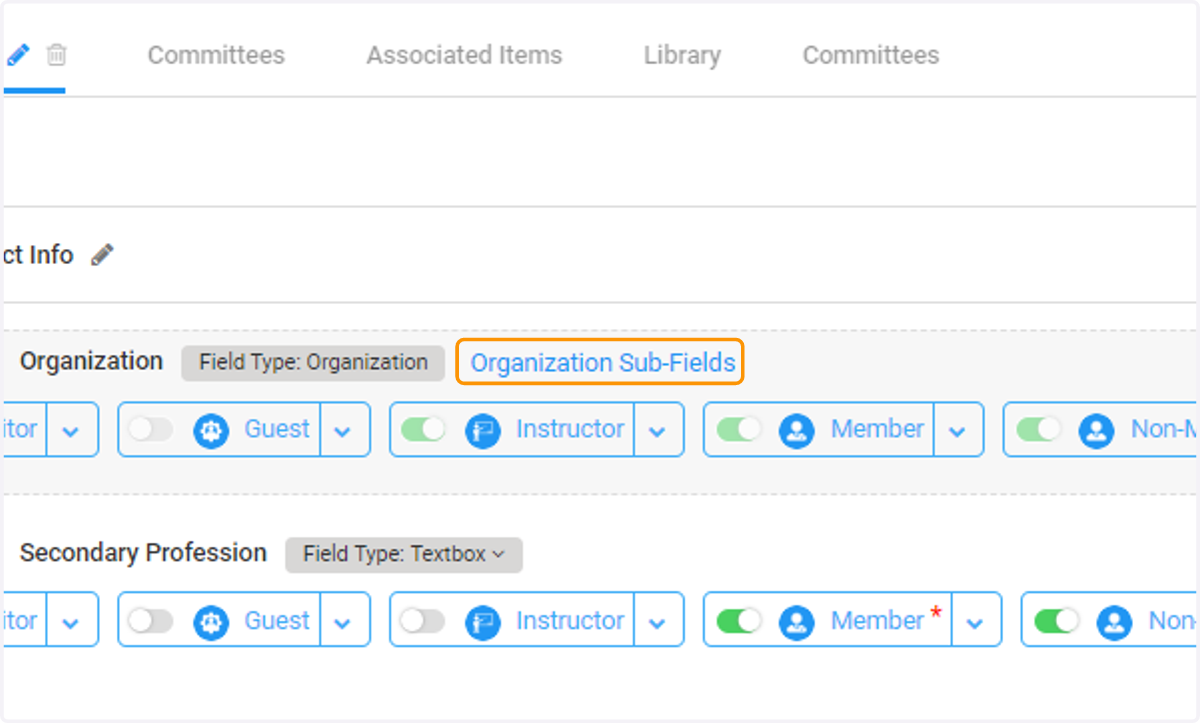This screenshot has width=1200, height=723.
Task: Switch to the first Committees tab
Action: click(216, 55)
